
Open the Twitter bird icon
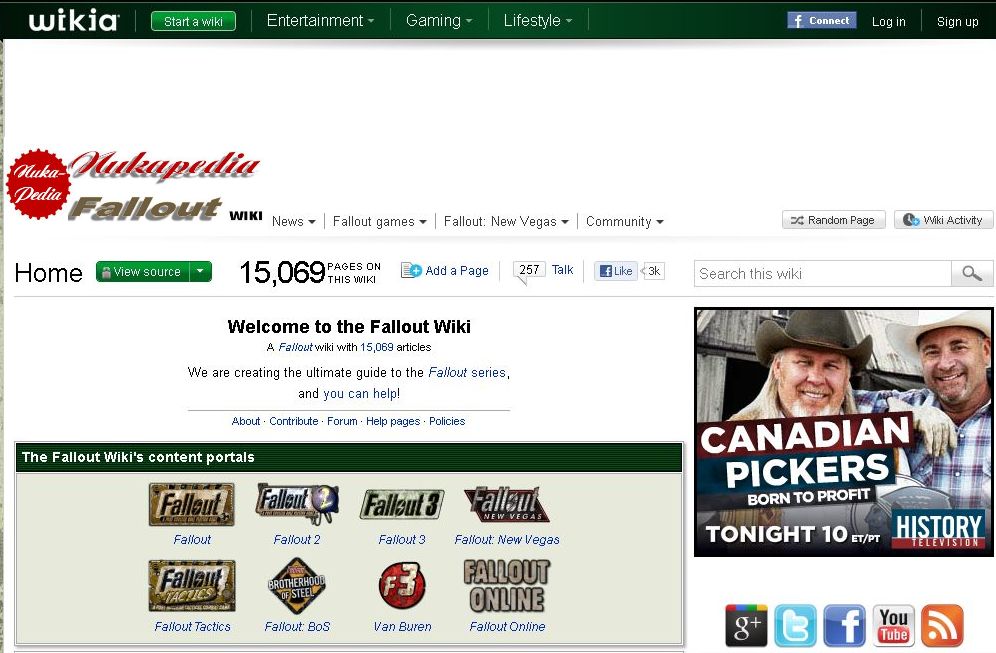pyautogui.click(x=795, y=625)
